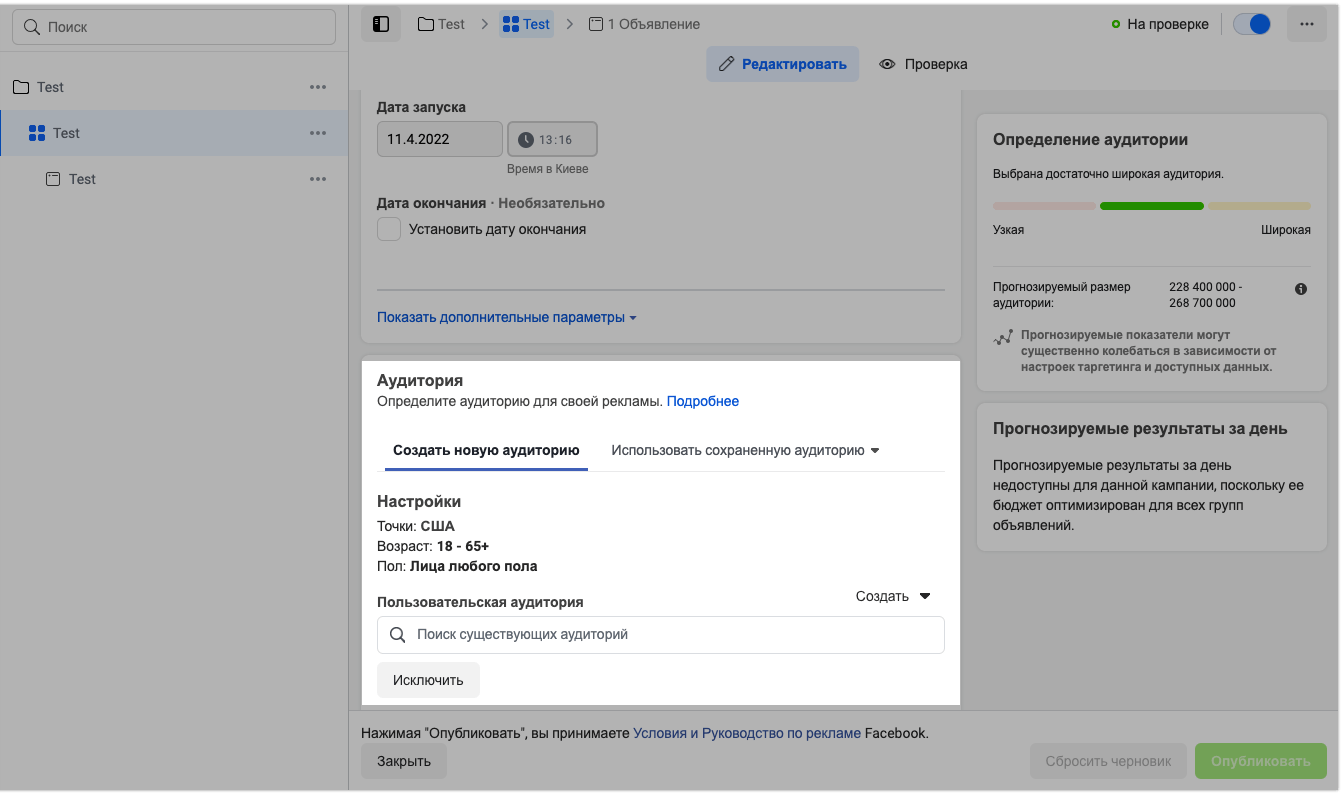Open options for the Test ad row
1343x795 pixels.
pyautogui.click(x=318, y=179)
